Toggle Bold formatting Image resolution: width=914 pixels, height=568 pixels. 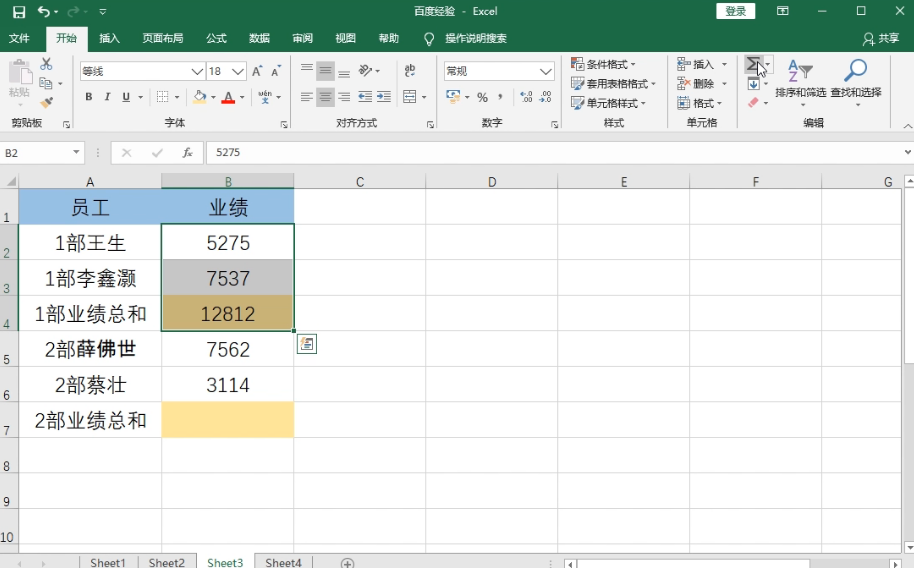click(89, 97)
